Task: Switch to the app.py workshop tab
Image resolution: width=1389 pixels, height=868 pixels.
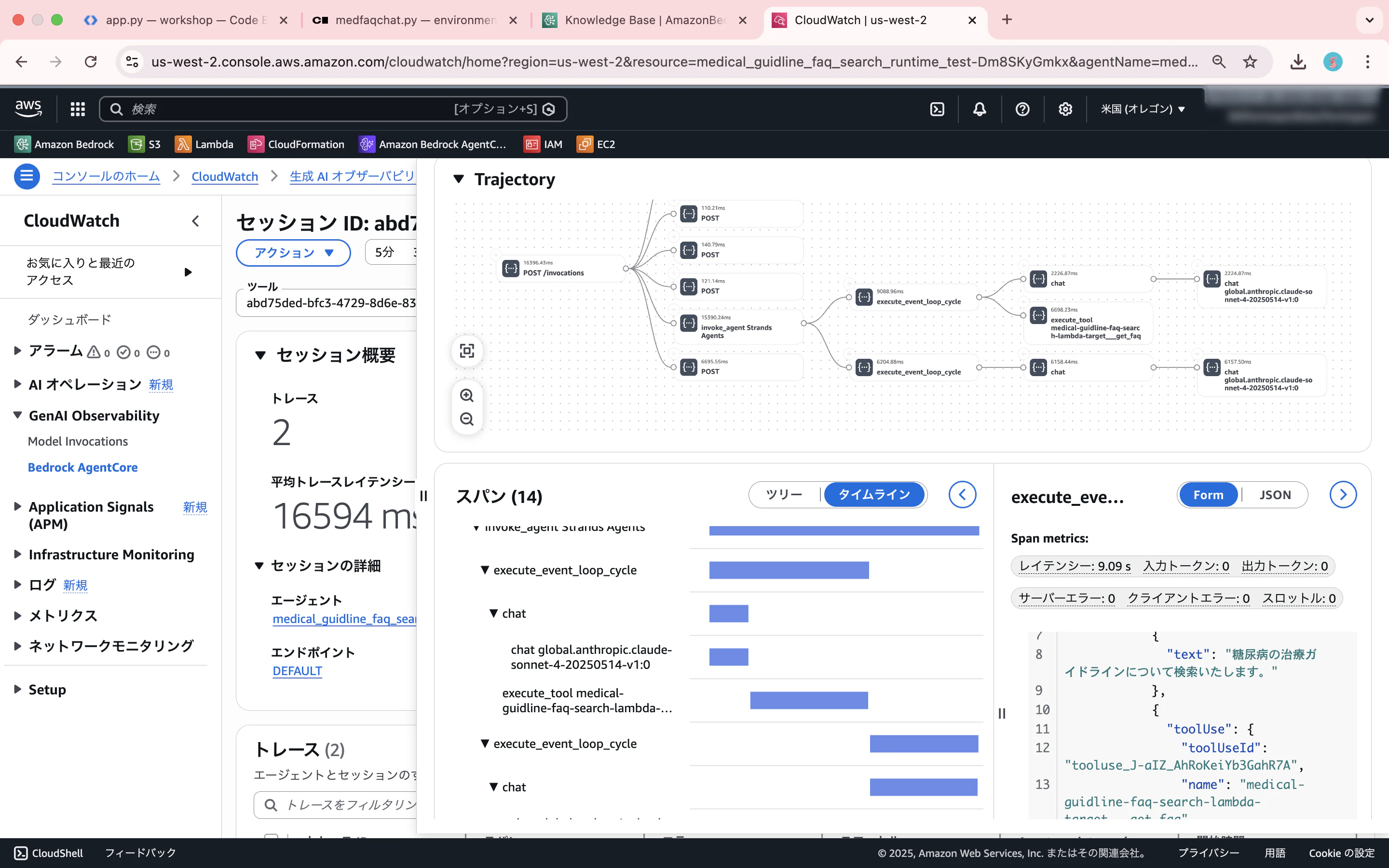Action: coord(185,20)
